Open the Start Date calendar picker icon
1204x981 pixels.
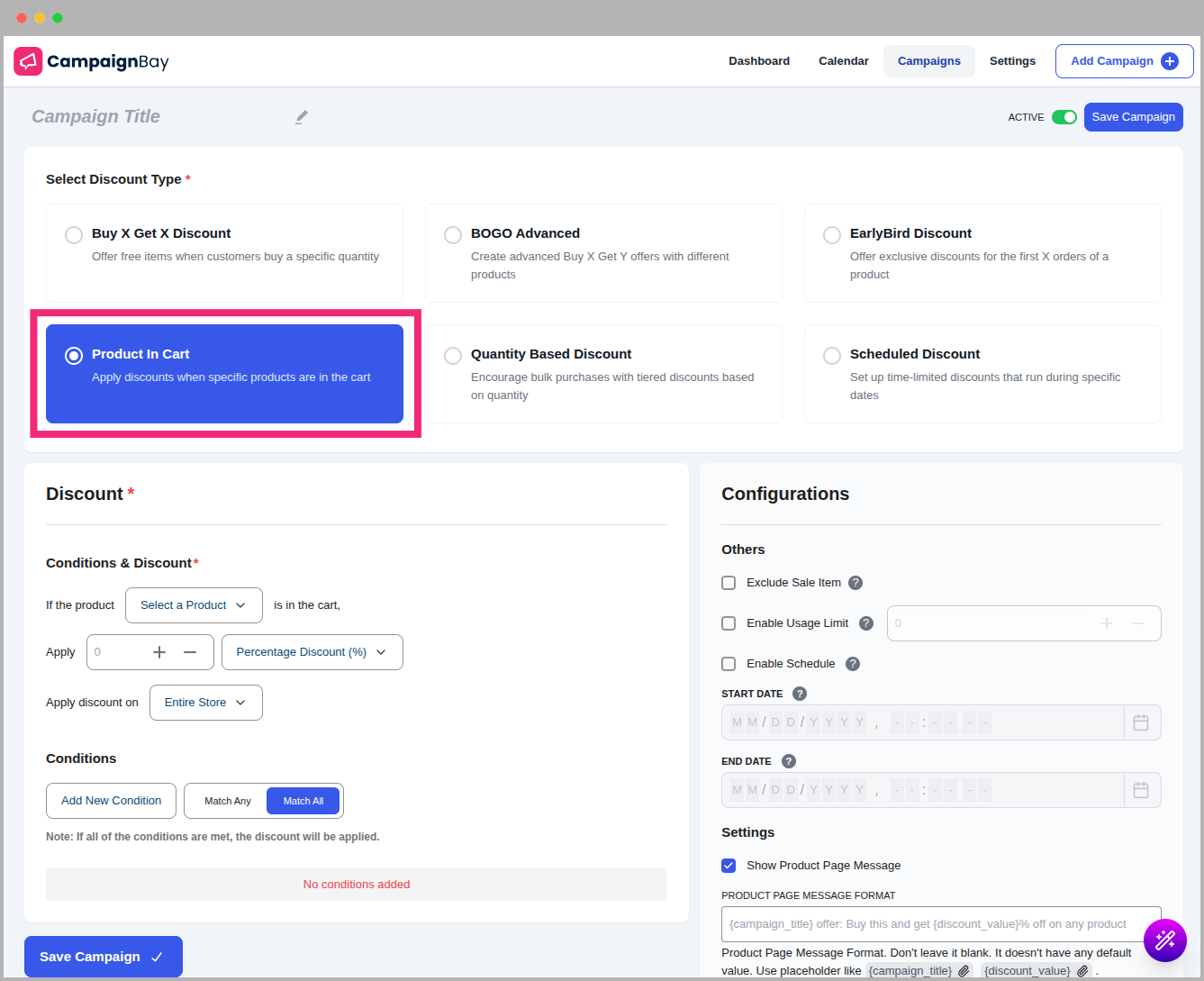[1141, 722]
